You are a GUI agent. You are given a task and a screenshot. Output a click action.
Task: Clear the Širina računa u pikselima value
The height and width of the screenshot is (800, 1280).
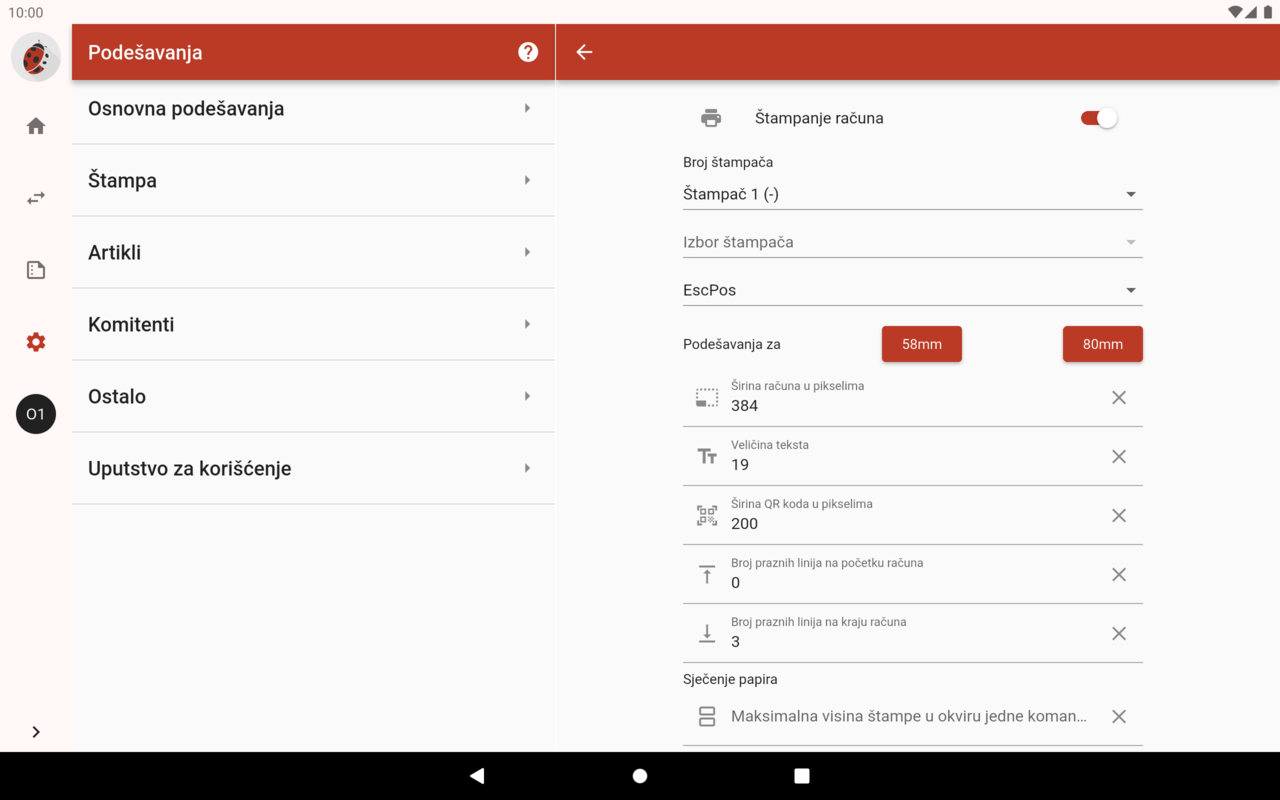(x=1119, y=398)
